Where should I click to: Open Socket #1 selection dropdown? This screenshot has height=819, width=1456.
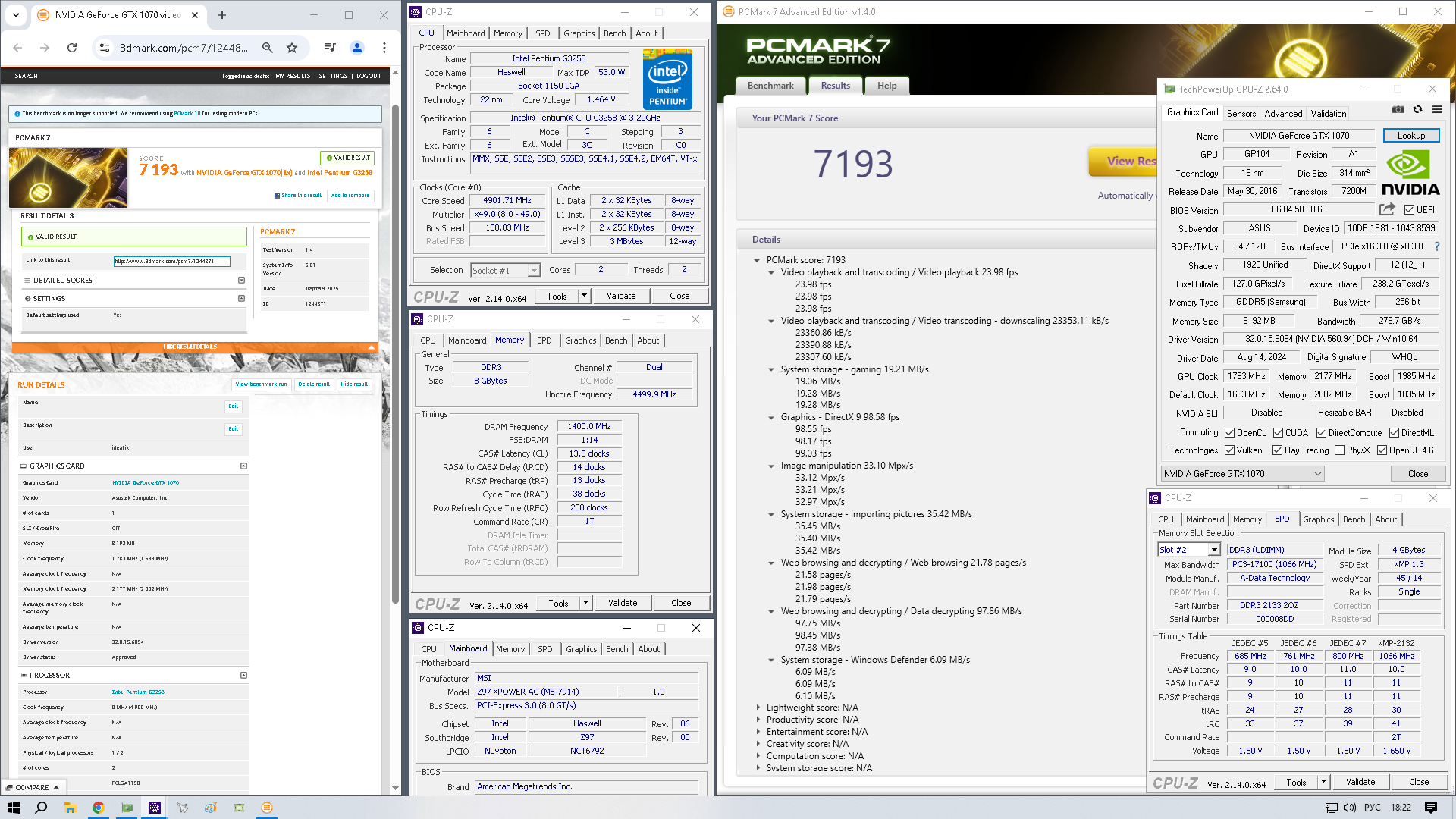pyautogui.click(x=505, y=270)
